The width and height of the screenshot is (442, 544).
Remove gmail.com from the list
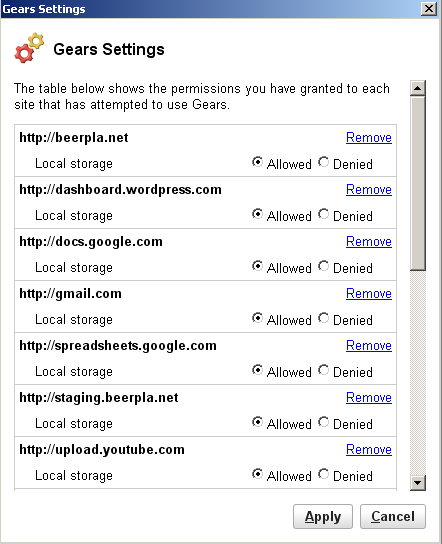coord(369,294)
